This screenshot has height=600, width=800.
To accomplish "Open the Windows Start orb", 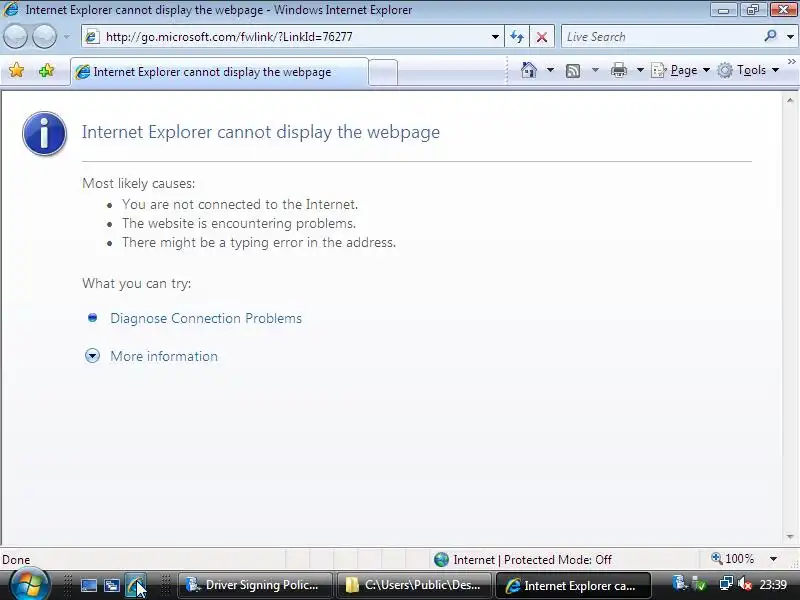I will click(30, 585).
